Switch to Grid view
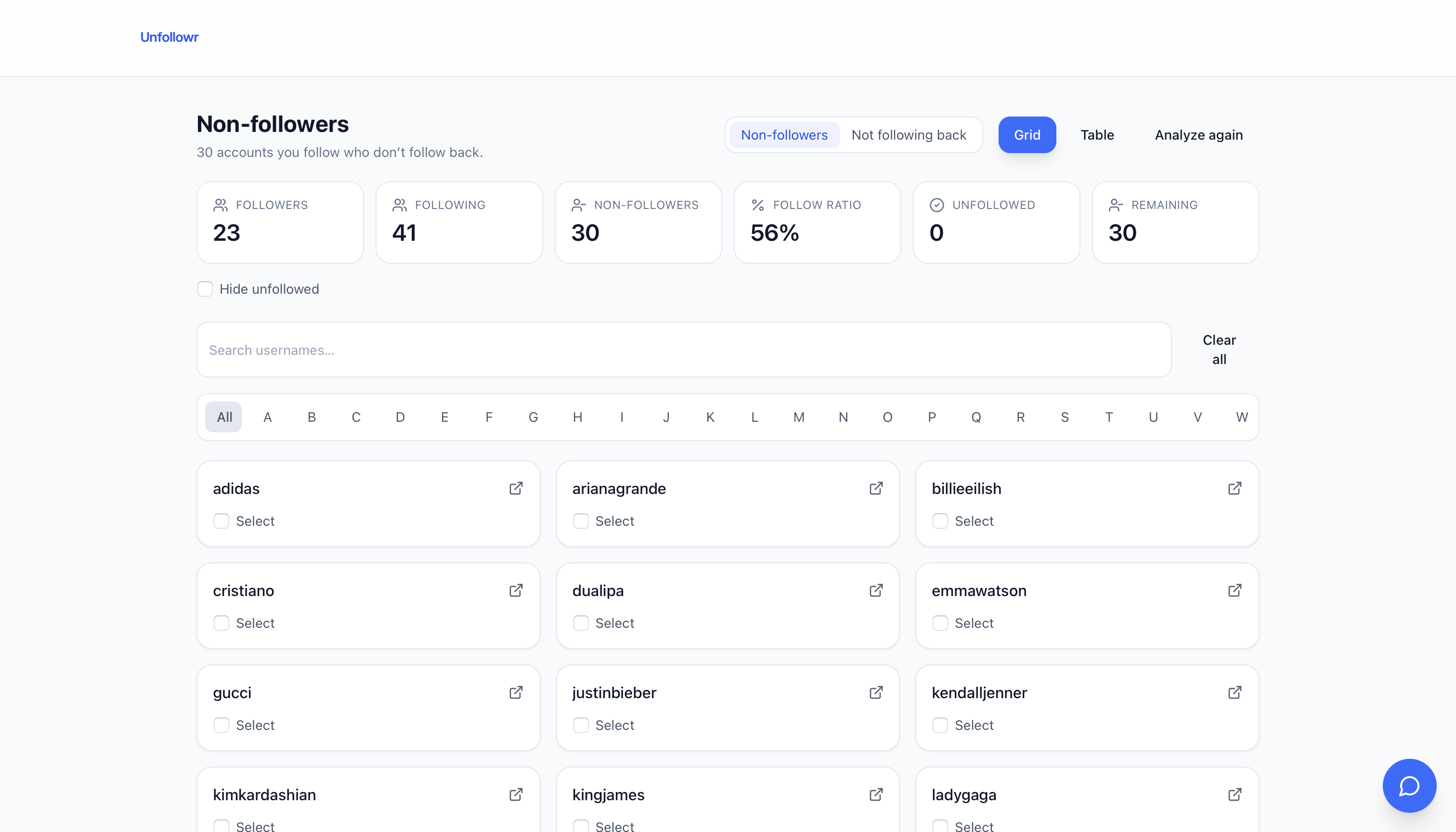This screenshot has height=832, width=1456. point(1027,135)
